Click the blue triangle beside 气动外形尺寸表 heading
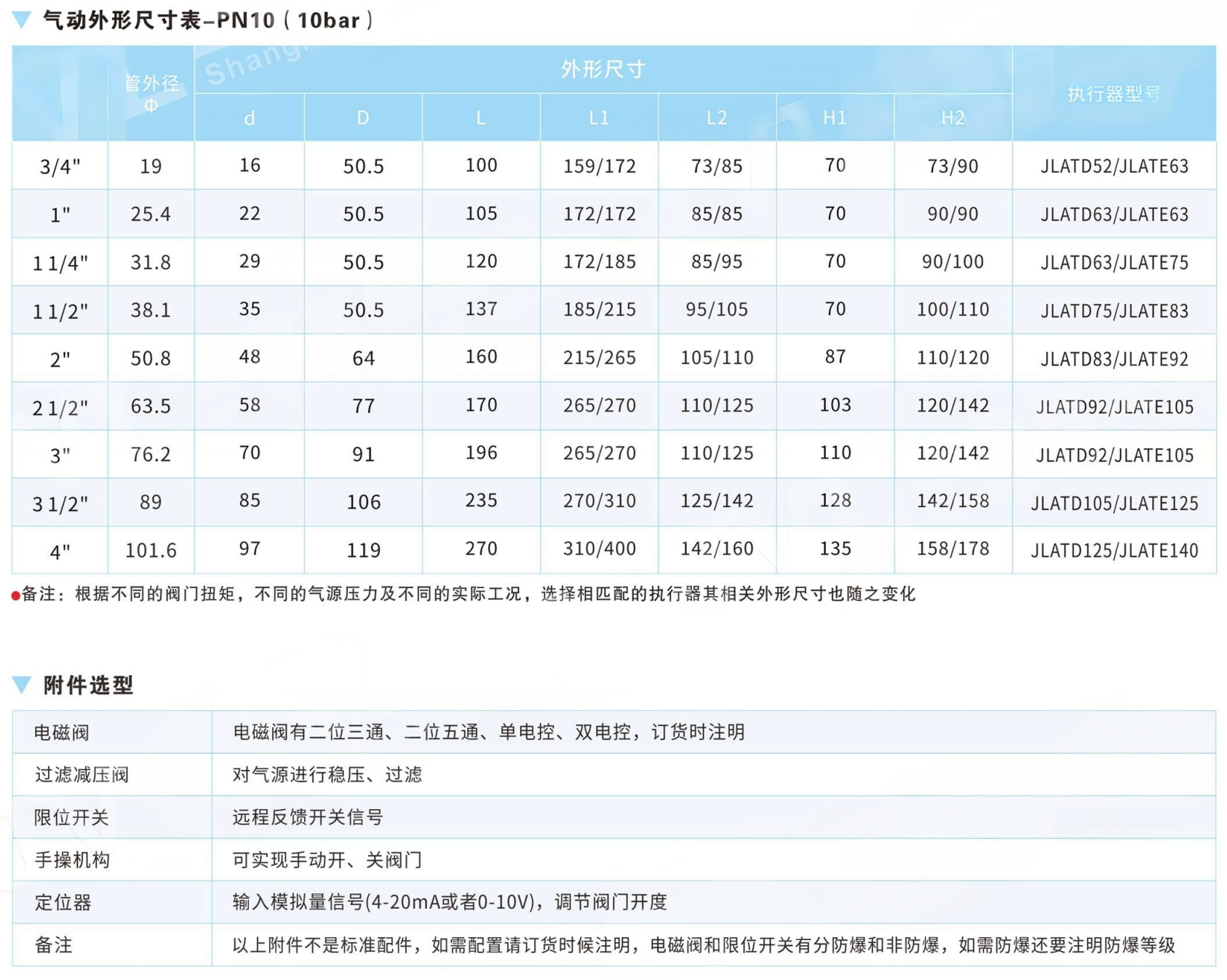The height and width of the screenshot is (980, 1227). click(20, 19)
